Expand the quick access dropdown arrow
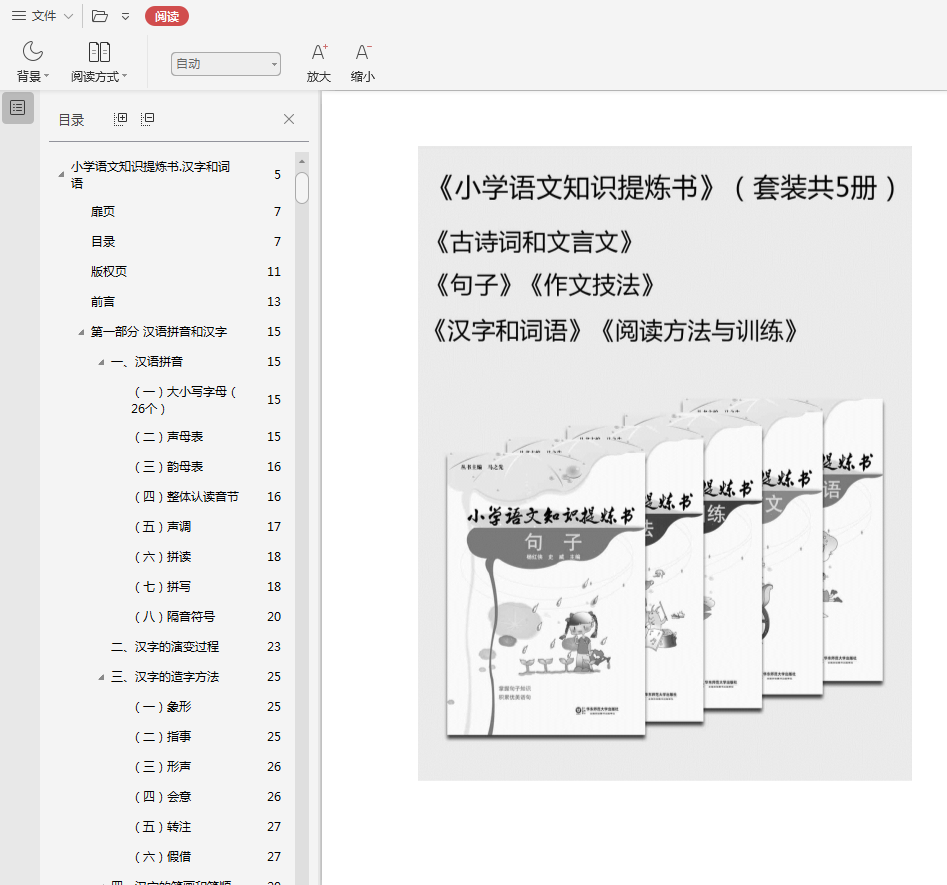 [125, 16]
